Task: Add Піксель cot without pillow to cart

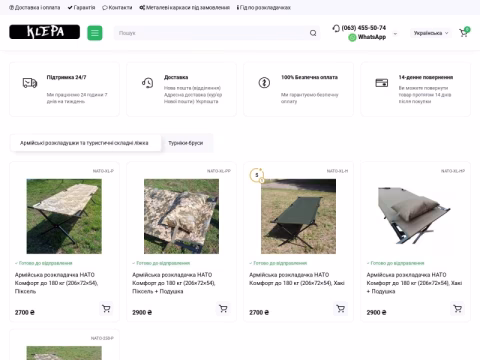Action: (106, 309)
